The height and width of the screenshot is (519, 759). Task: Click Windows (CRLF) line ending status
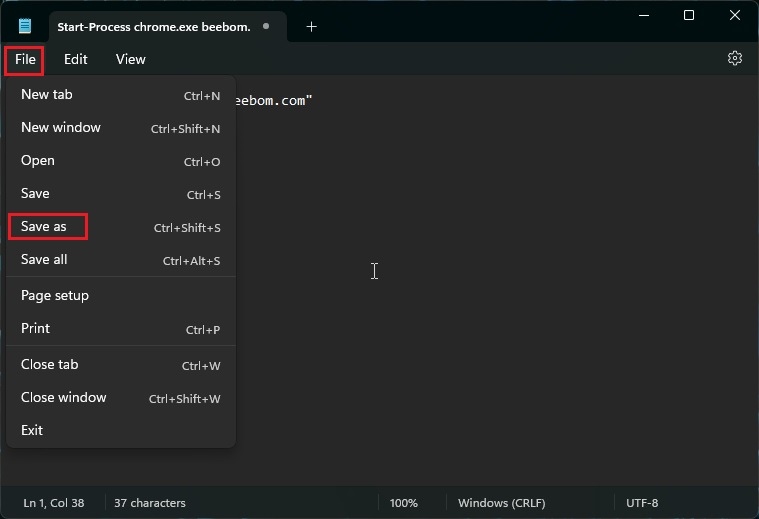coord(502,503)
